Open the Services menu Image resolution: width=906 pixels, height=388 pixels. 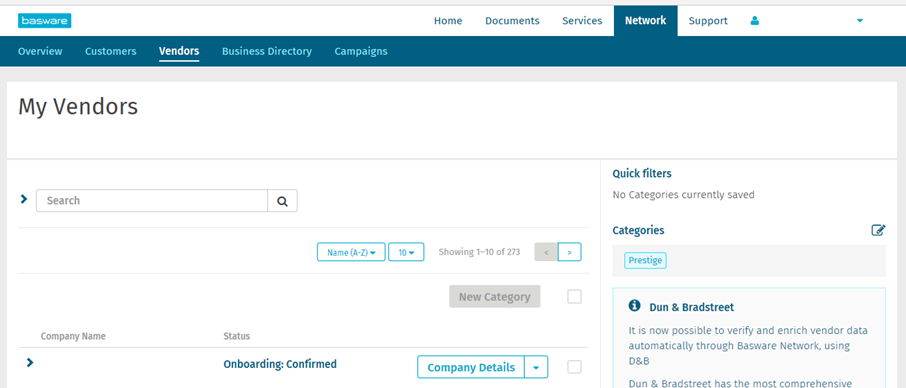(582, 21)
